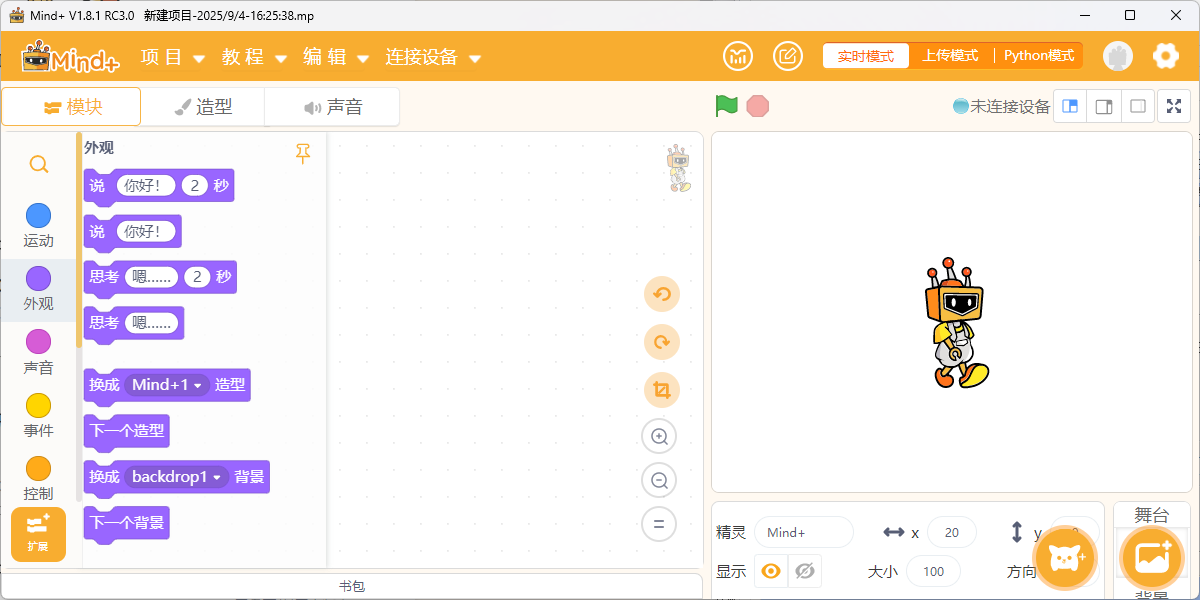Viewport: 1200px width, 600px height.
Task: Open the 连接设备 connect device menu
Action: [x=433, y=58]
